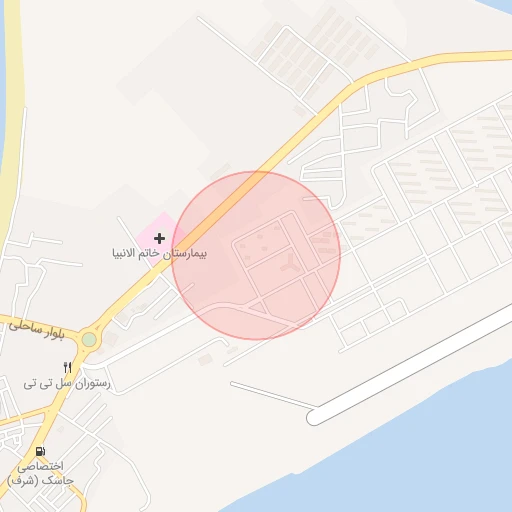
Task: Click the green roundabout center
Action: click(x=89, y=340)
